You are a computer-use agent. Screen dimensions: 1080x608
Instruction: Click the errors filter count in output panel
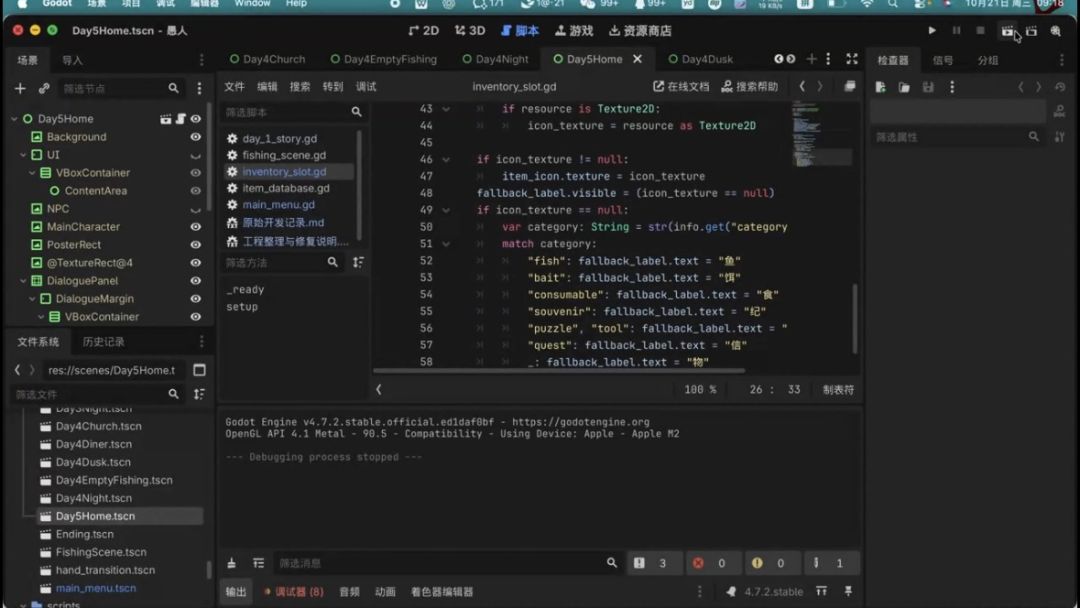pyautogui.click(x=709, y=563)
